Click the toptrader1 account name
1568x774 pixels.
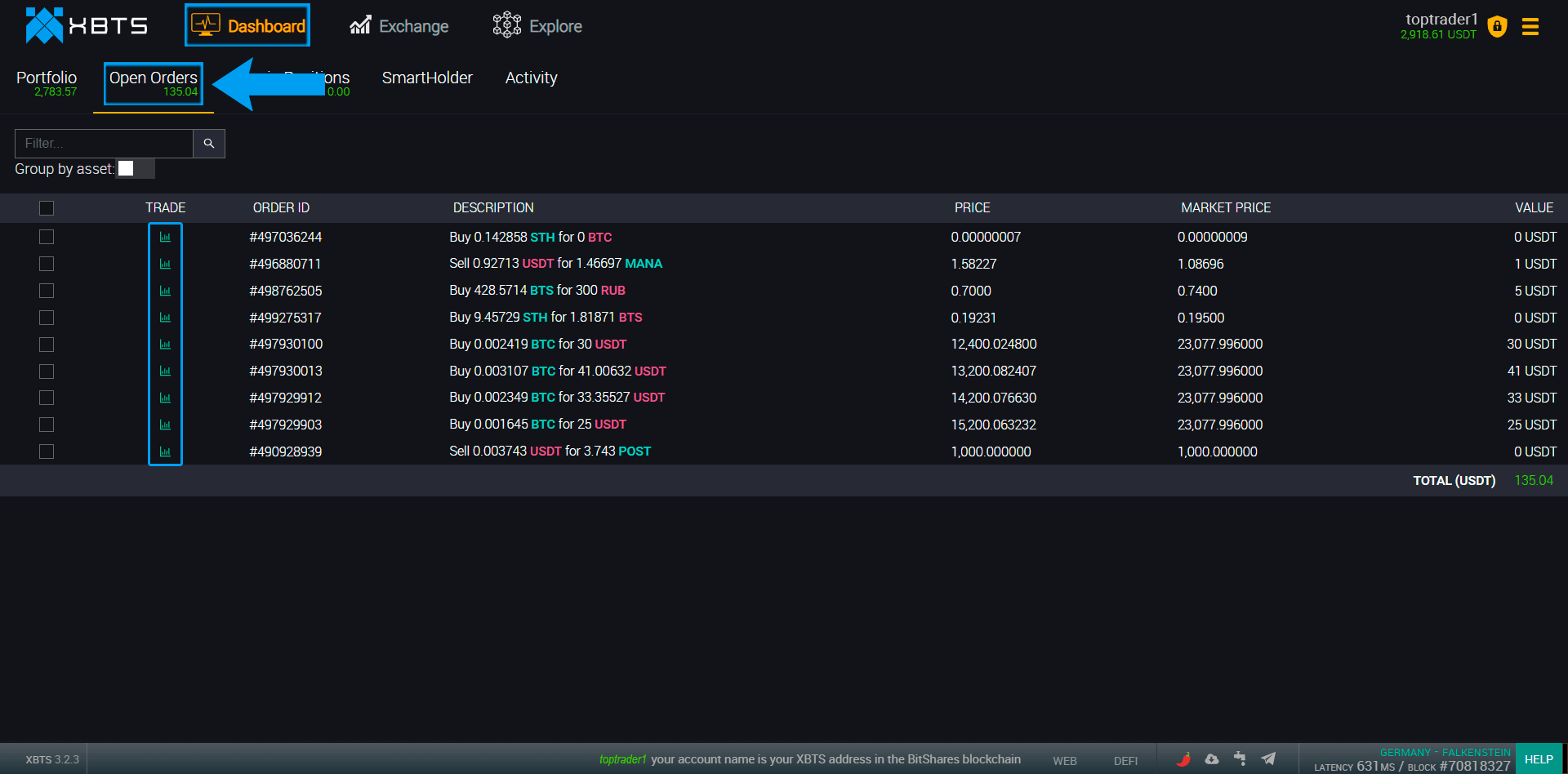click(1441, 19)
